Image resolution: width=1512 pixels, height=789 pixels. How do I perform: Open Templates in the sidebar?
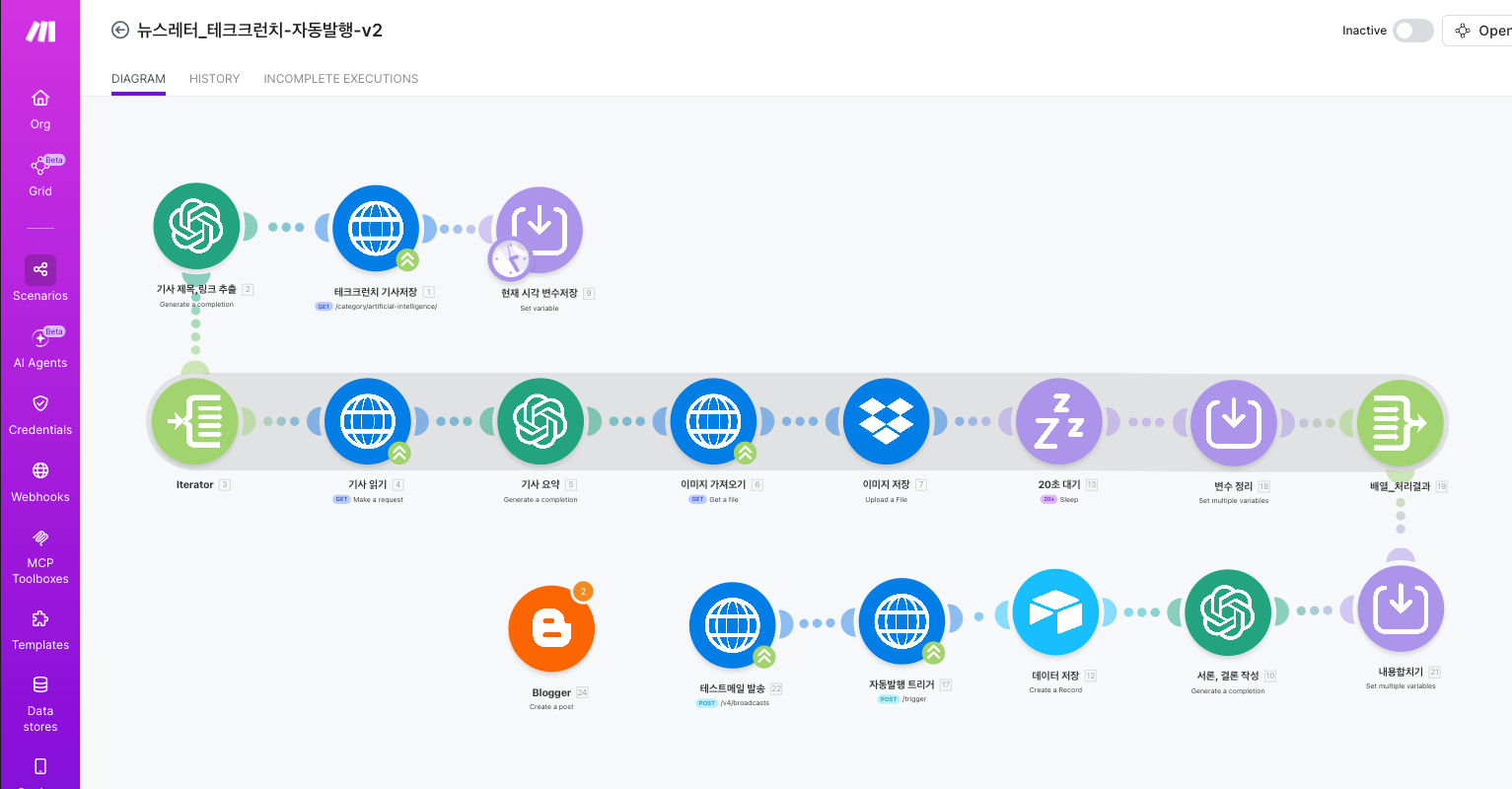(40, 630)
